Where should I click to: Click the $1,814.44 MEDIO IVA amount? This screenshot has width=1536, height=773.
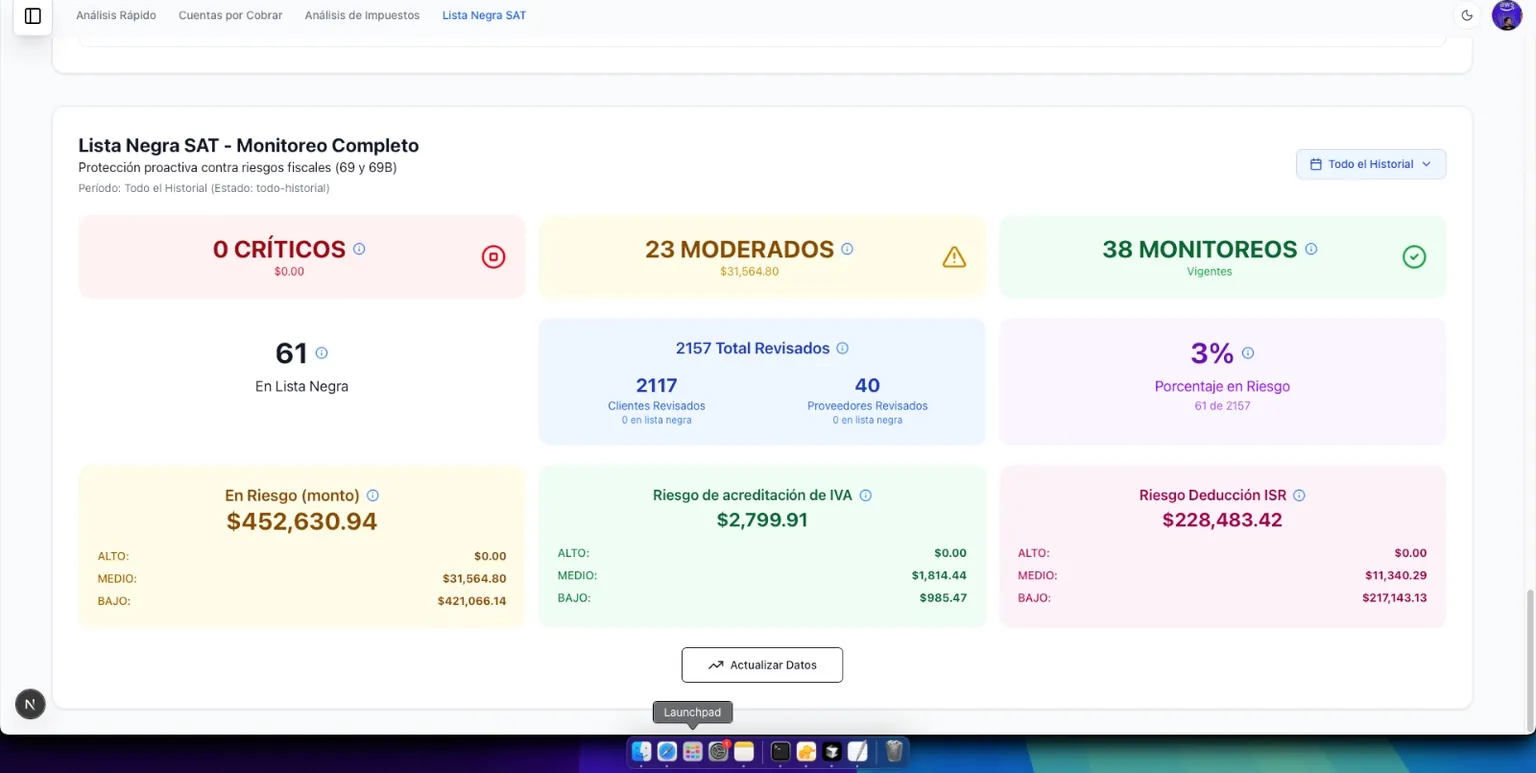coord(939,575)
